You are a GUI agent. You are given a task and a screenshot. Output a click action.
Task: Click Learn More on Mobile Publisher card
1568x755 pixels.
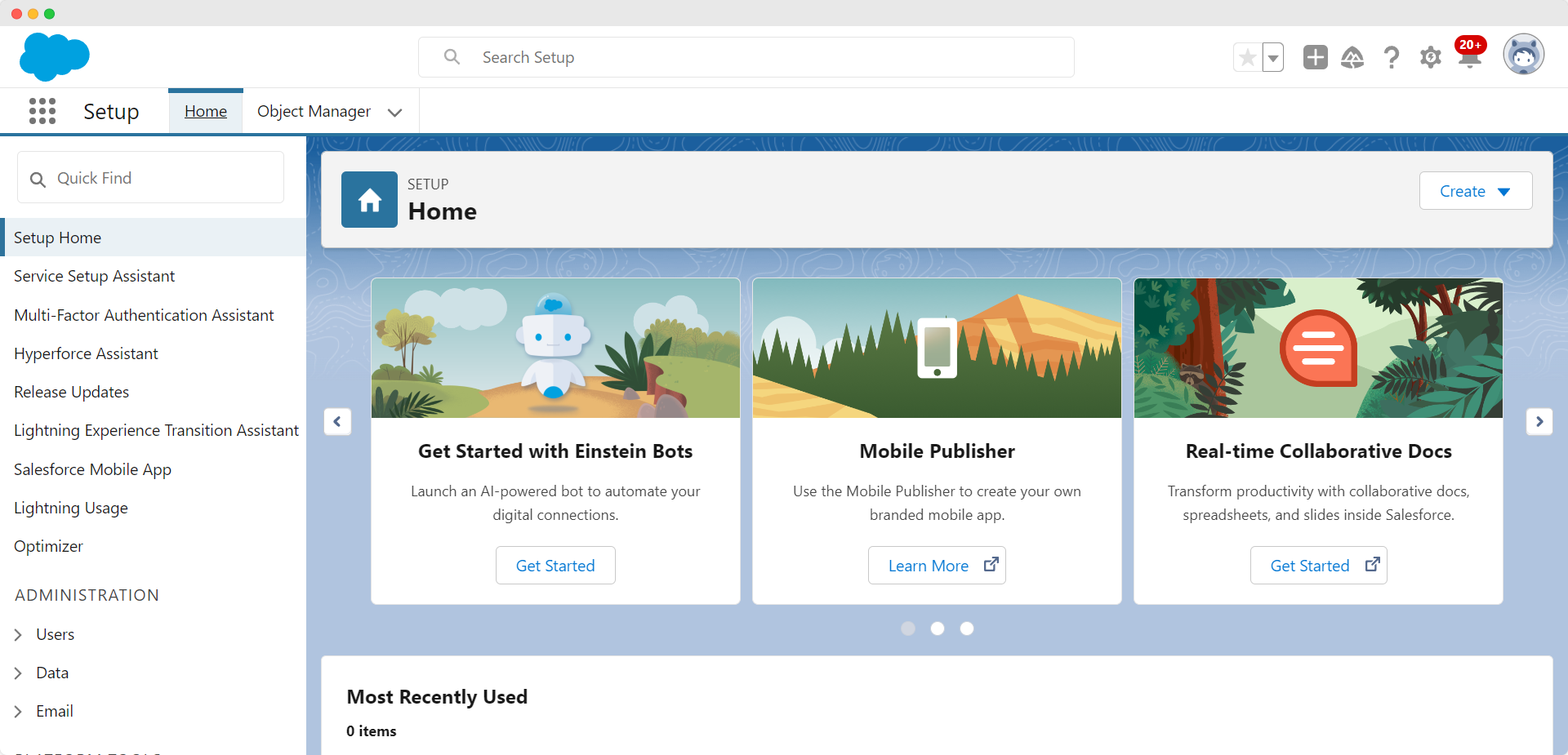coord(937,565)
